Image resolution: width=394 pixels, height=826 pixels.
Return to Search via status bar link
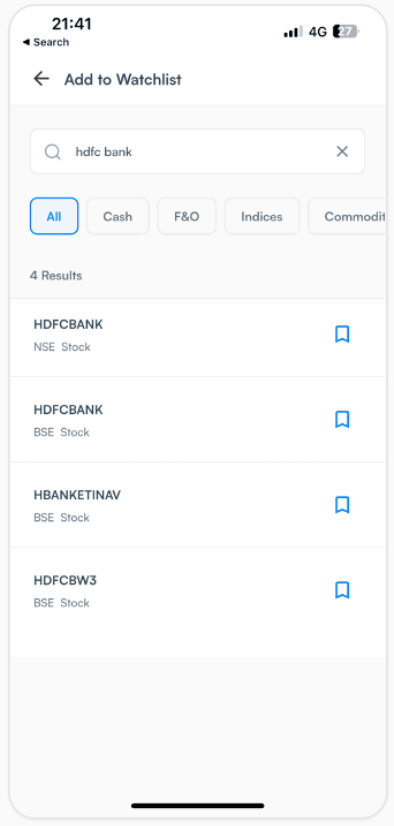click(x=46, y=42)
